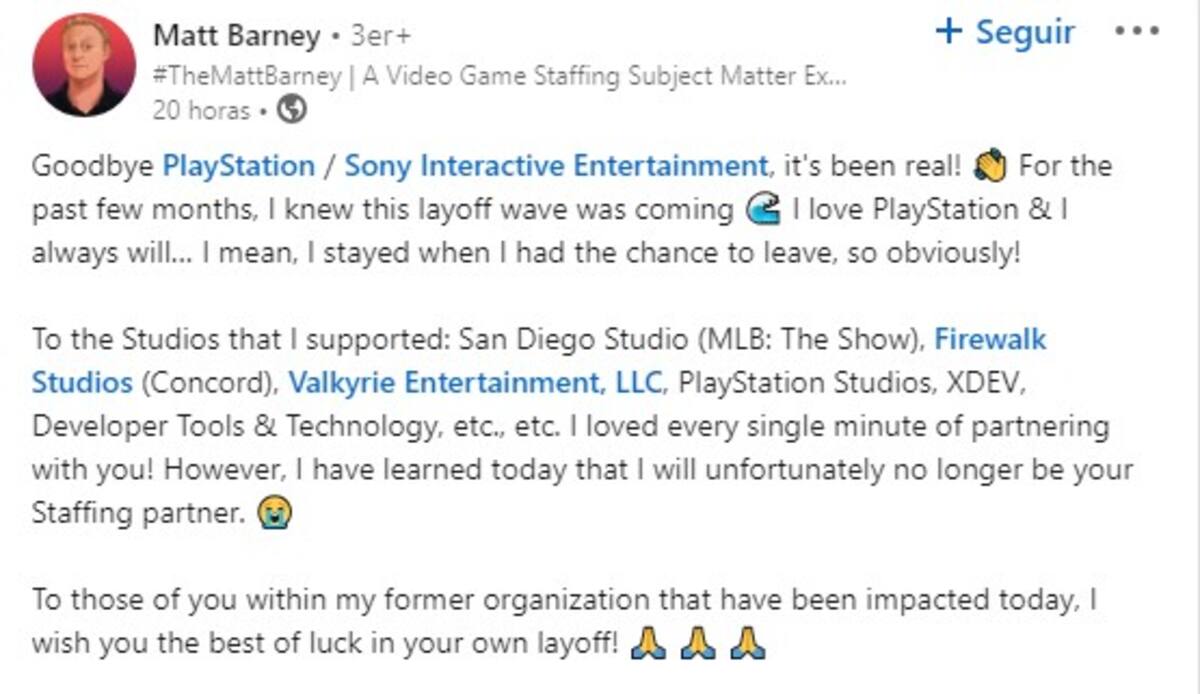Click the wave emoji after 'coming'

[763, 209]
